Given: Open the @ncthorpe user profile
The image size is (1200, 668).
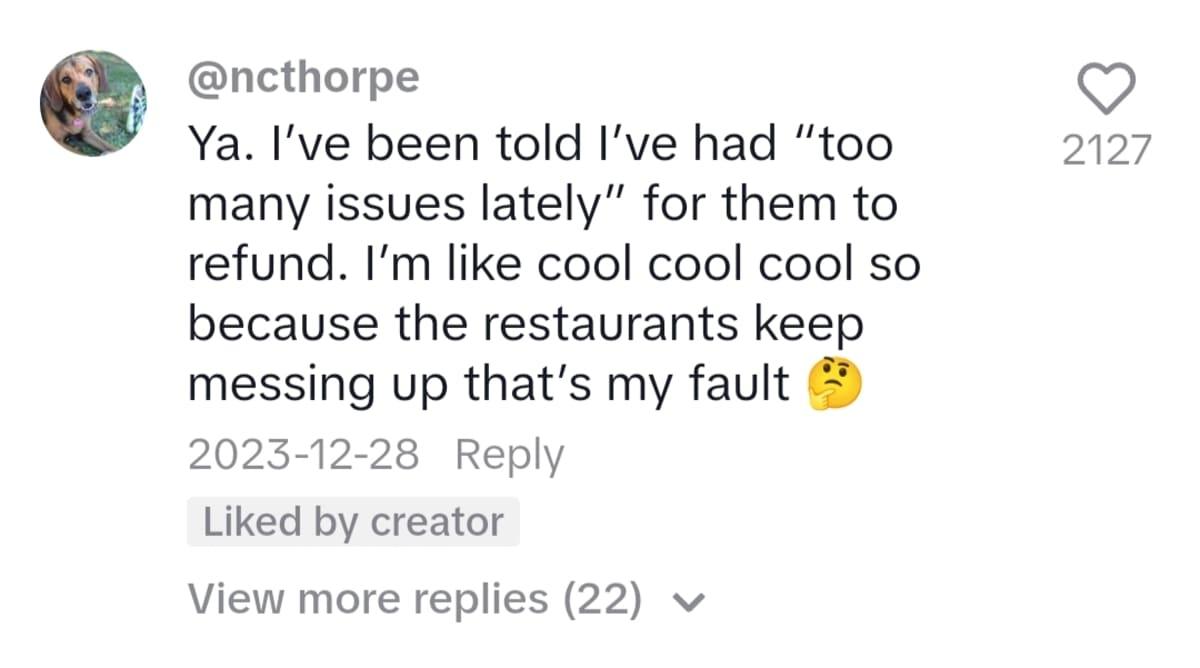Looking at the screenshot, I should [303, 79].
